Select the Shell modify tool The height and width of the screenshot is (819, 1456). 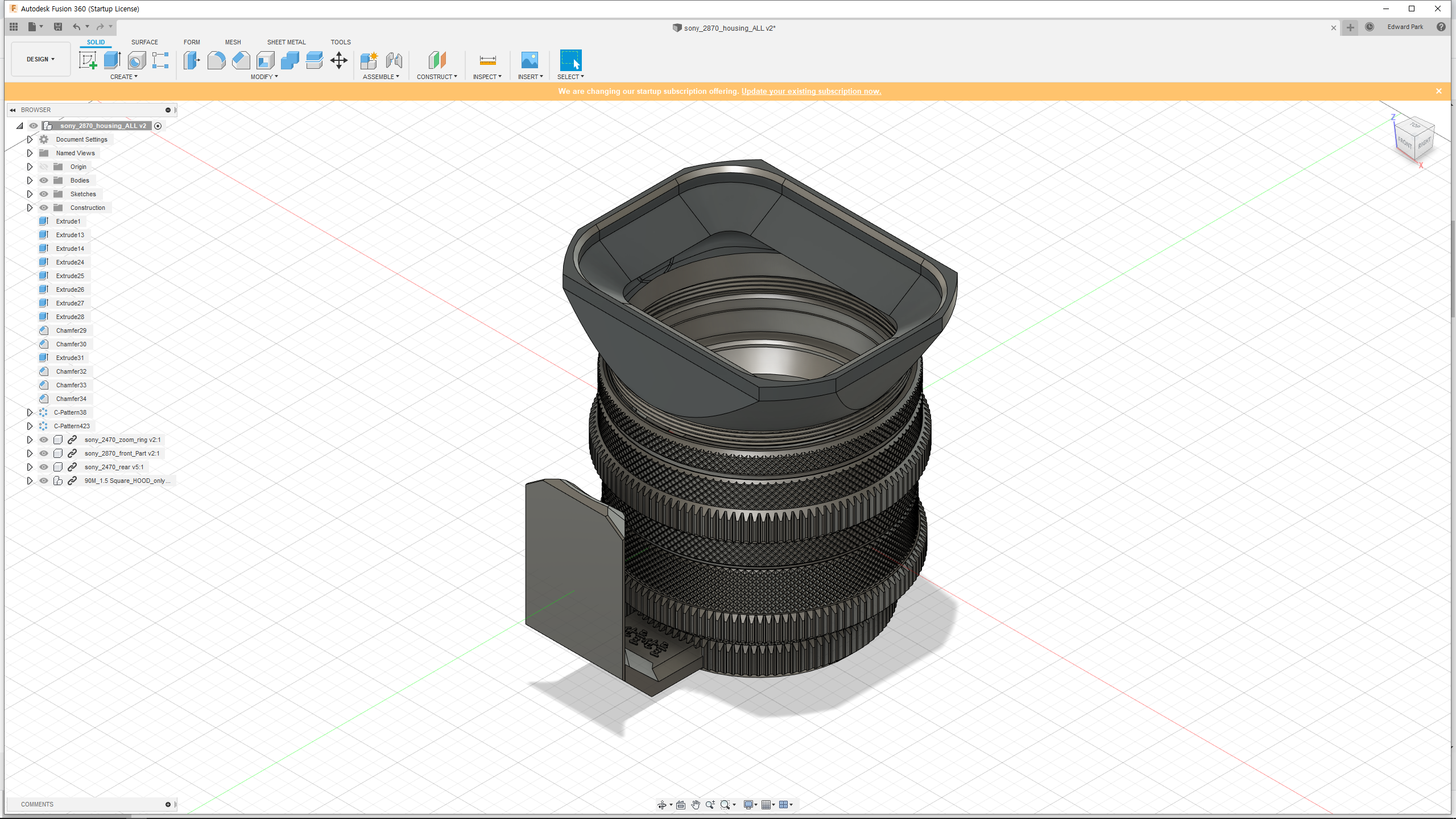coord(265,60)
